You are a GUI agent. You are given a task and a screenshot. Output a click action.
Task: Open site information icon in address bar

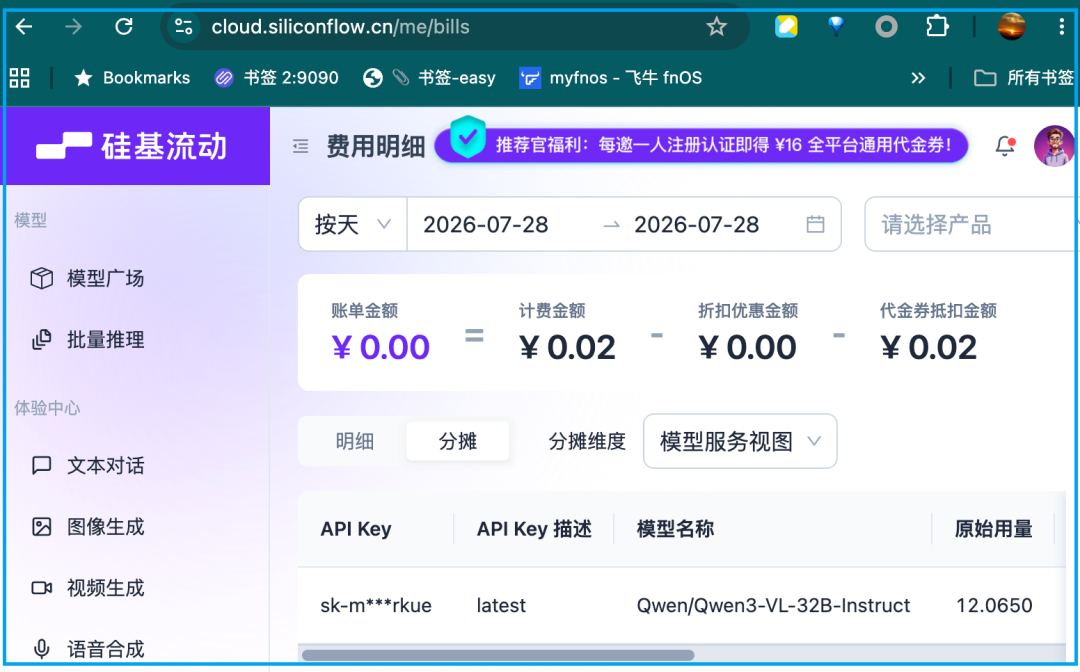pos(184,27)
